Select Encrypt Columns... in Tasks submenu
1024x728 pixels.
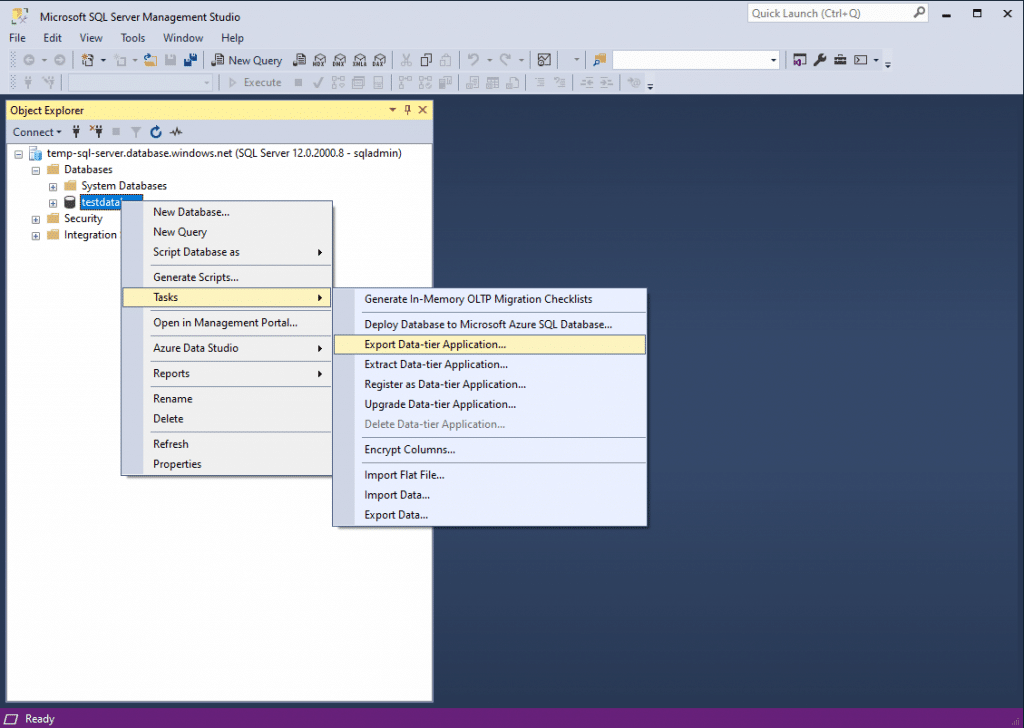[490, 450]
